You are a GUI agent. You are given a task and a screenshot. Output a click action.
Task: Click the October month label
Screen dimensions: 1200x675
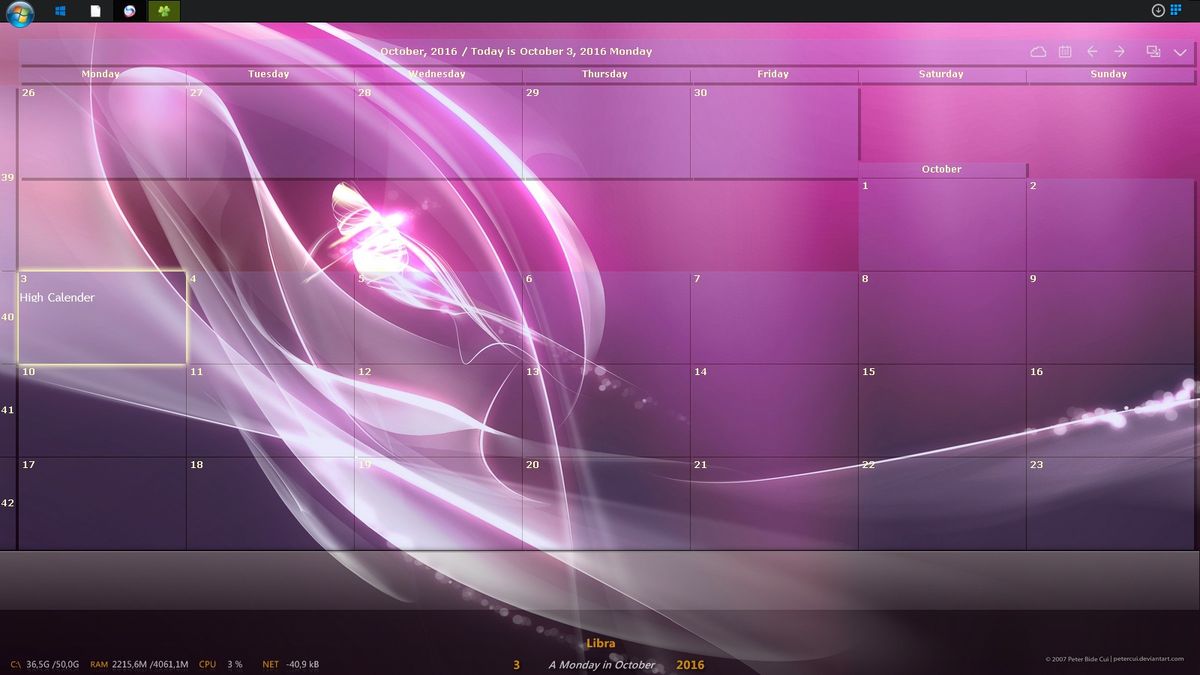click(x=941, y=169)
